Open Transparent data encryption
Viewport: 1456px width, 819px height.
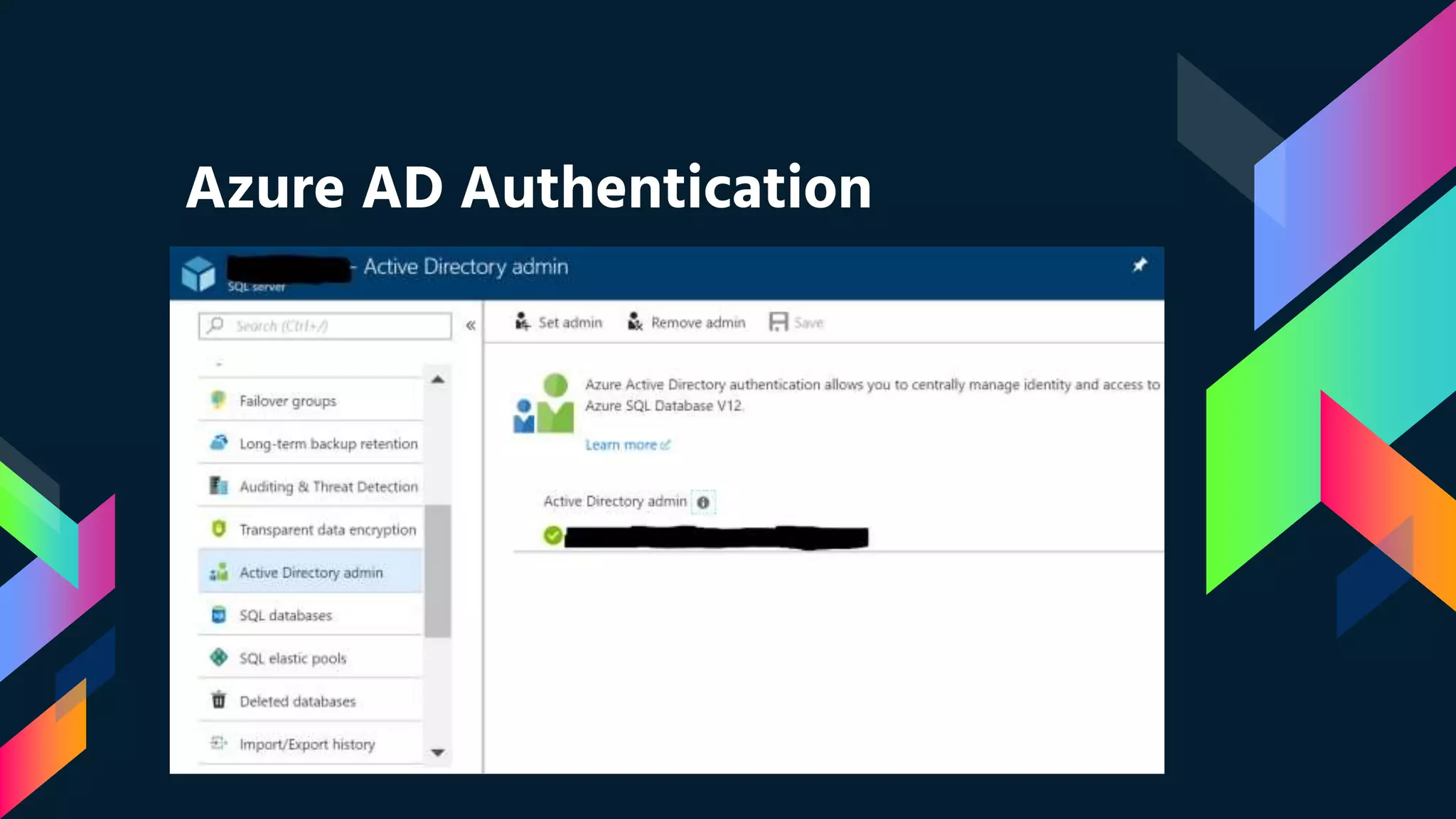pyautogui.click(x=311, y=530)
